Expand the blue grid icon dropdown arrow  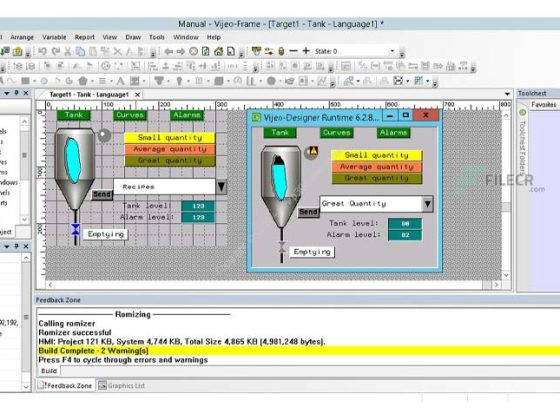tap(428, 81)
